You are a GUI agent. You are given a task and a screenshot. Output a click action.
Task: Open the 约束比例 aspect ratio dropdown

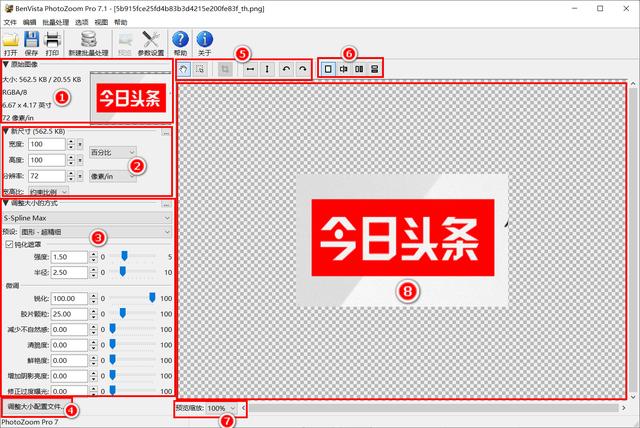click(x=48, y=192)
